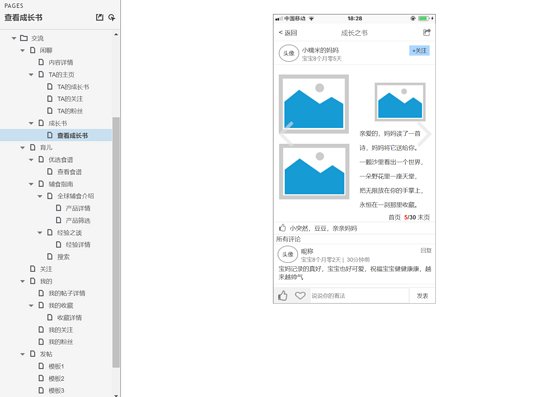Collapse the TA的主页 page node
This screenshot has width=550, height=397.
31,74
